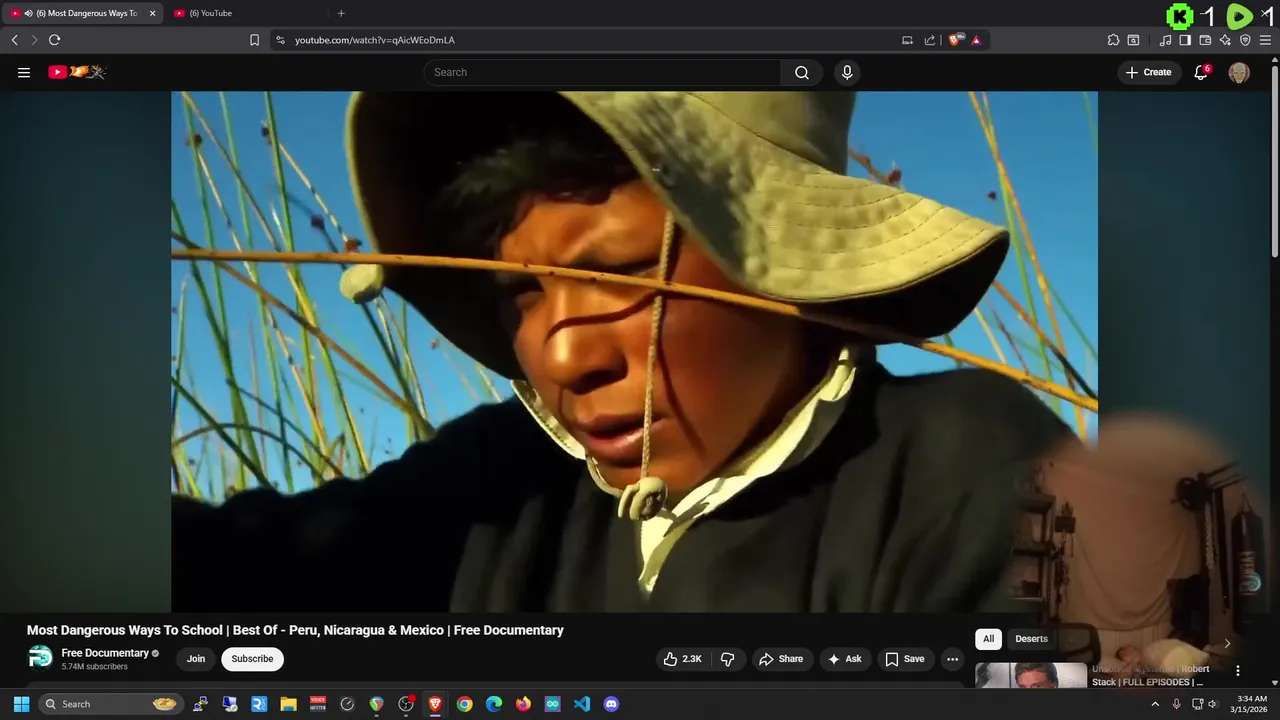The height and width of the screenshot is (720, 1280).
Task: Open the Brave Wallet icon
Action: [x=1205, y=40]
